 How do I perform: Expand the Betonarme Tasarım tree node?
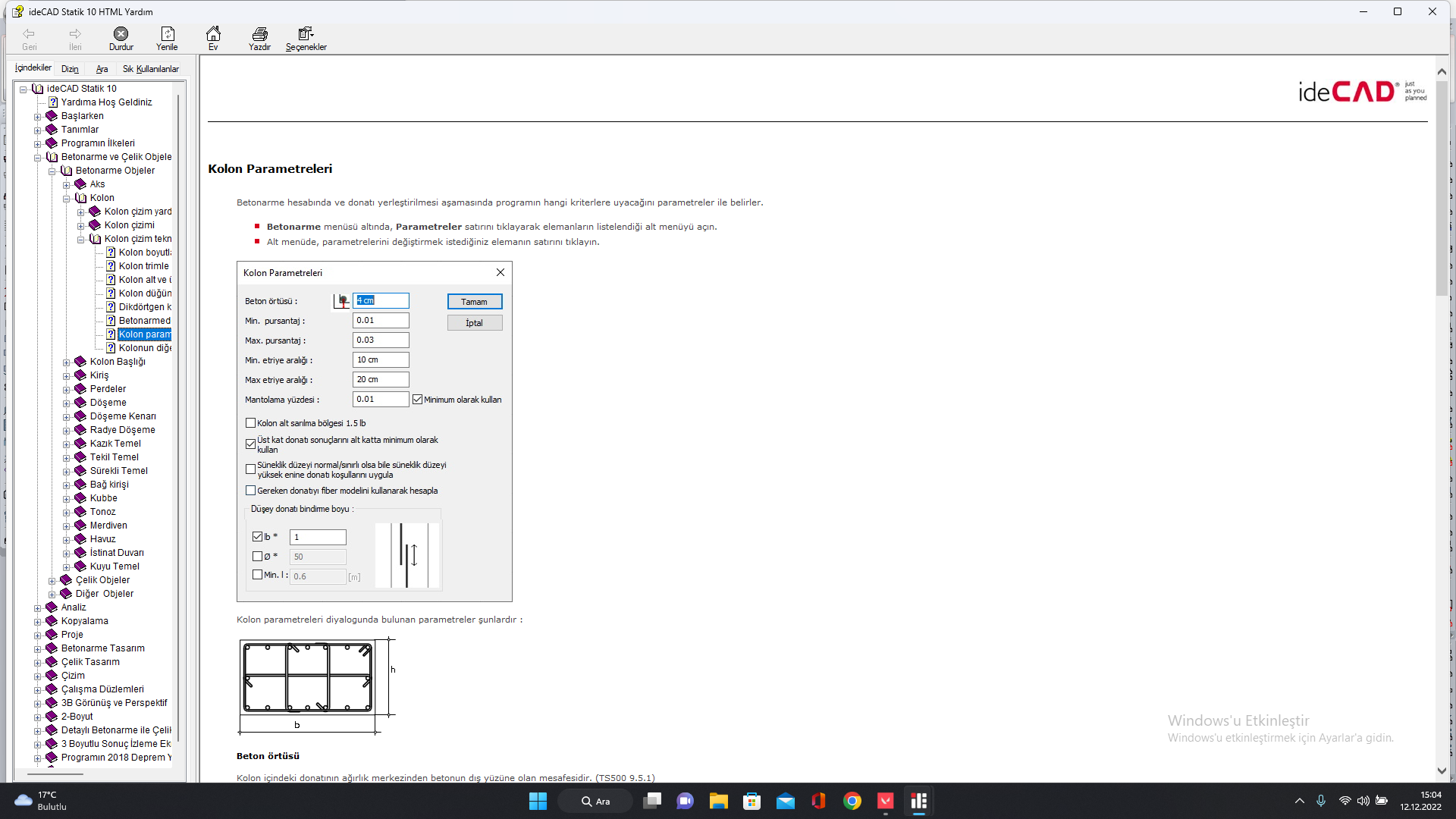37,649
